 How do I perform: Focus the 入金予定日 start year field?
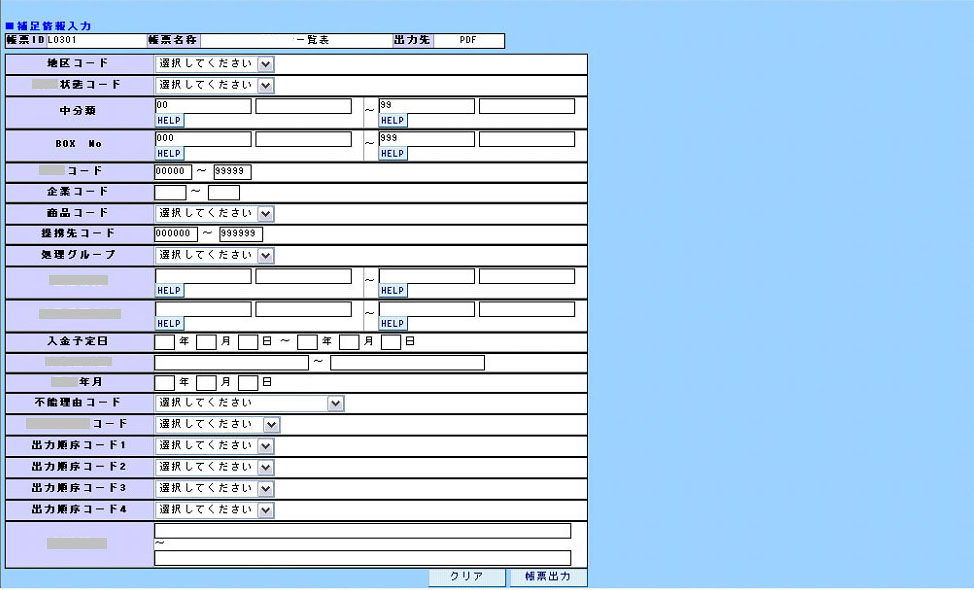click(164, 342)
